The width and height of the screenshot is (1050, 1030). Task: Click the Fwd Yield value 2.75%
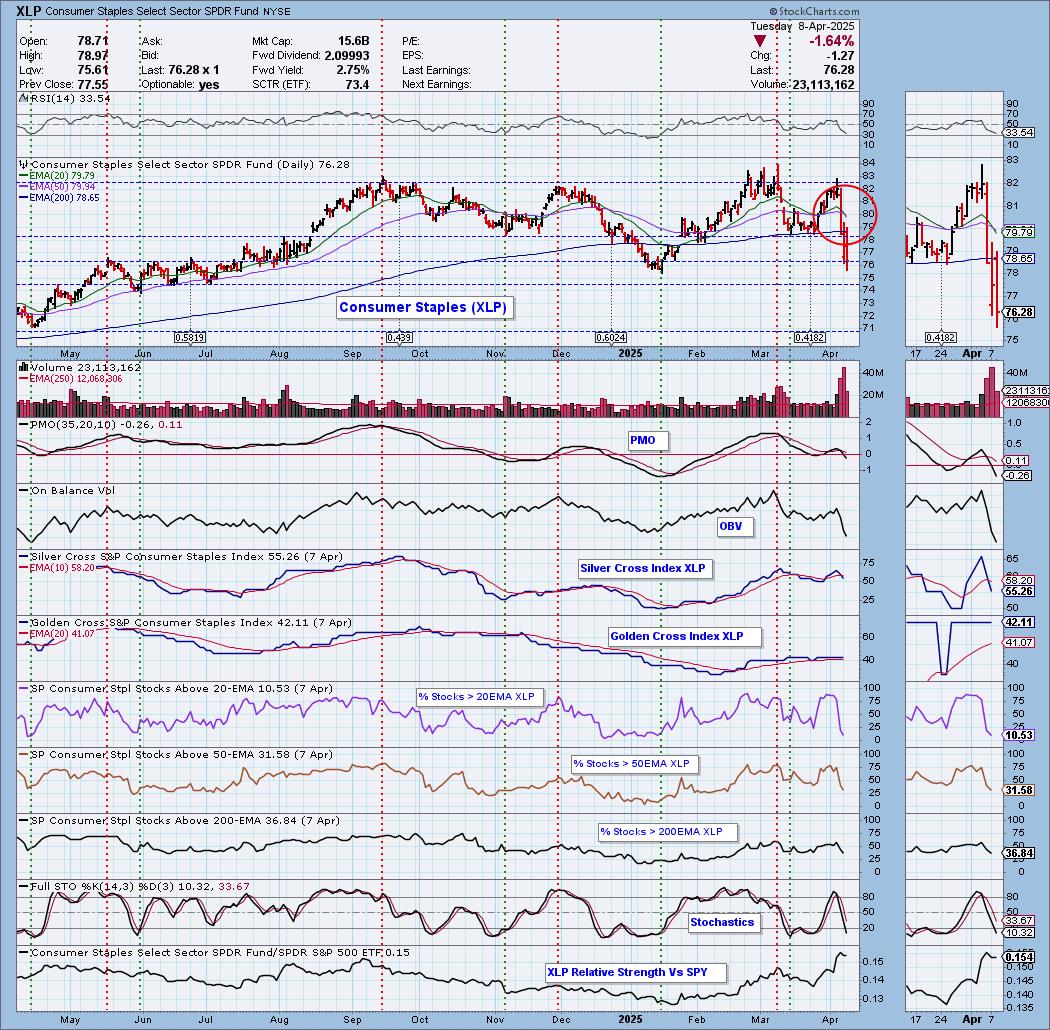[x=353, y=70]
